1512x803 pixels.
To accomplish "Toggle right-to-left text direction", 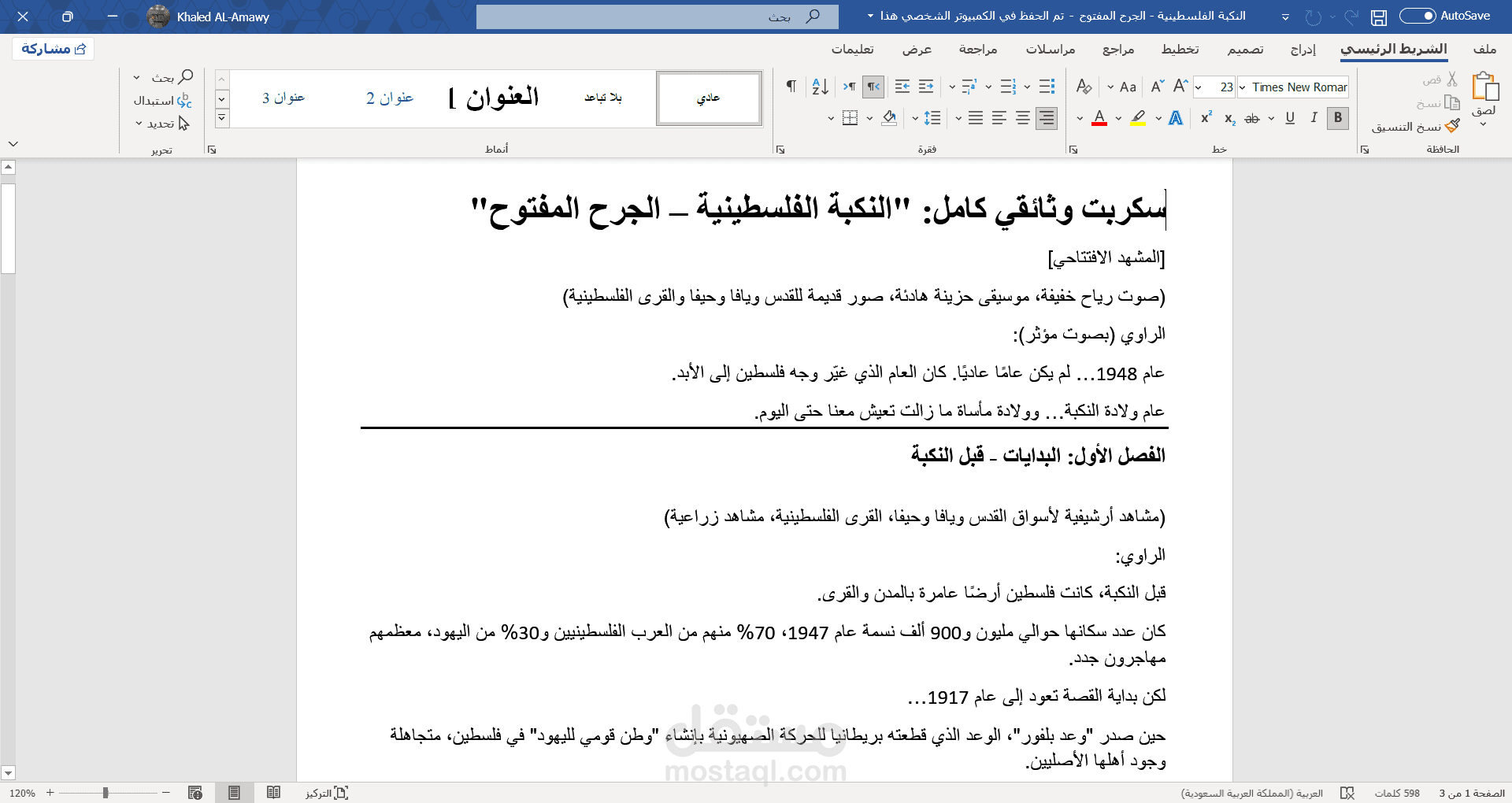I will [x=873, y=87].
